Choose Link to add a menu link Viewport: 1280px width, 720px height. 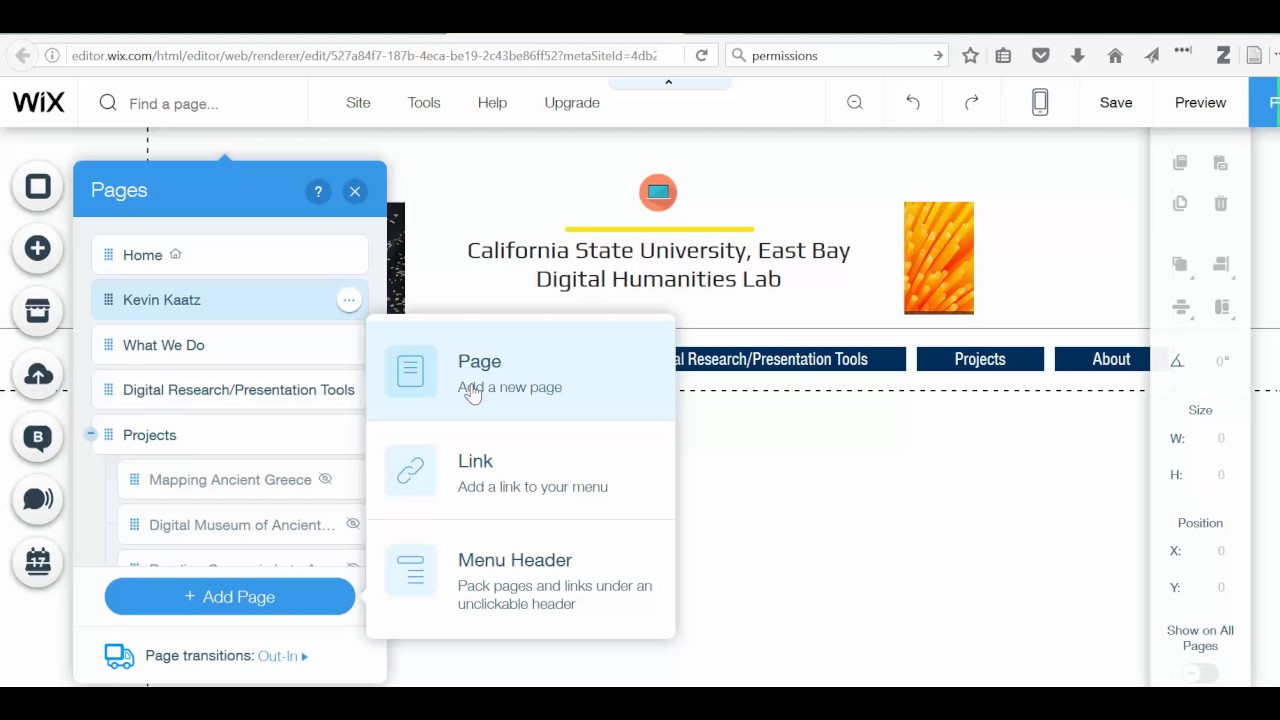(521, 471)
